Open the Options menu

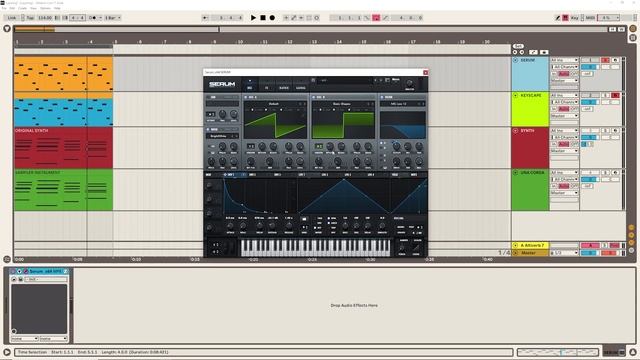(45, 8)
